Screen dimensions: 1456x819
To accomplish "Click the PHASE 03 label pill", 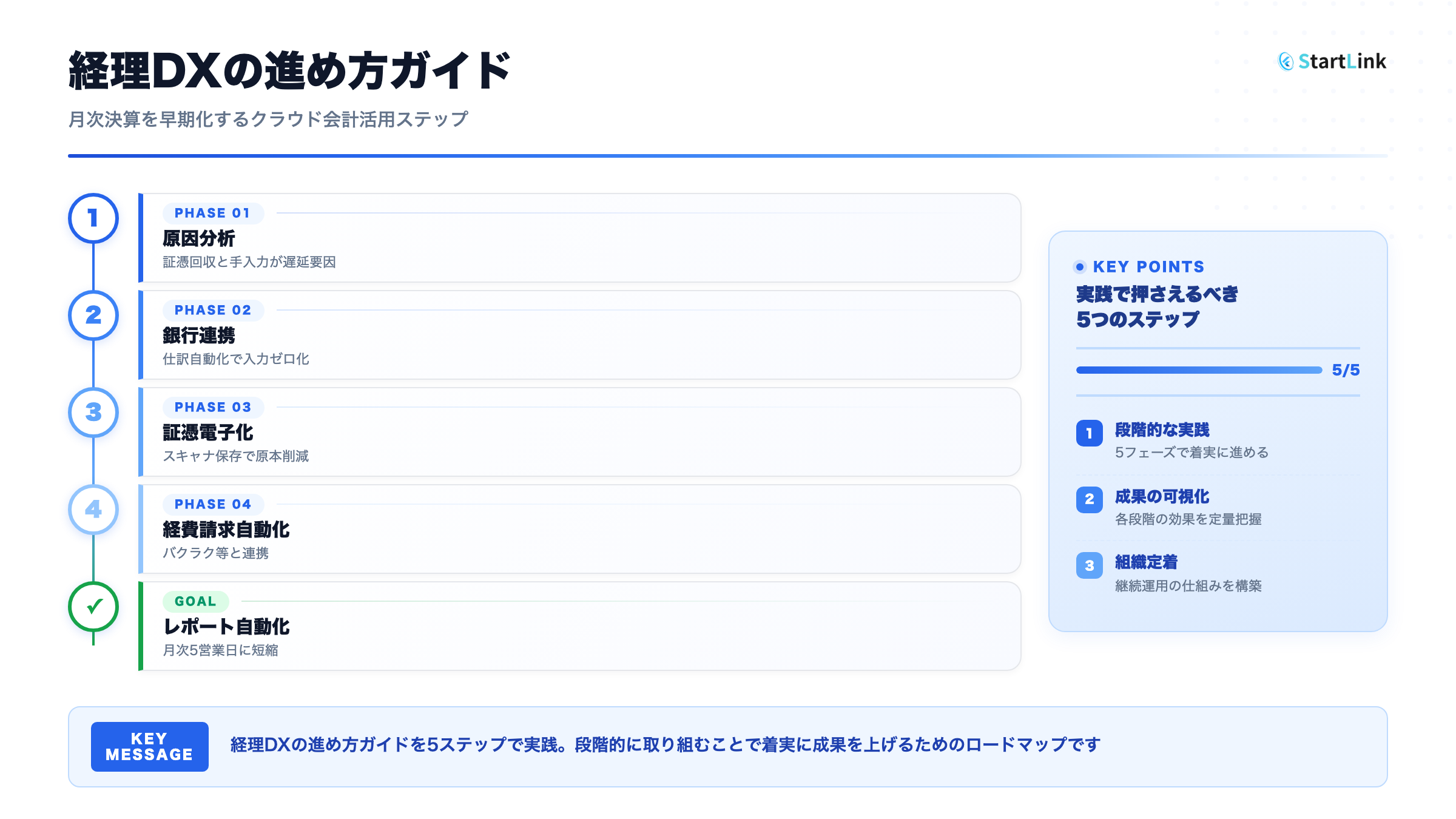I will coord(212,408).
